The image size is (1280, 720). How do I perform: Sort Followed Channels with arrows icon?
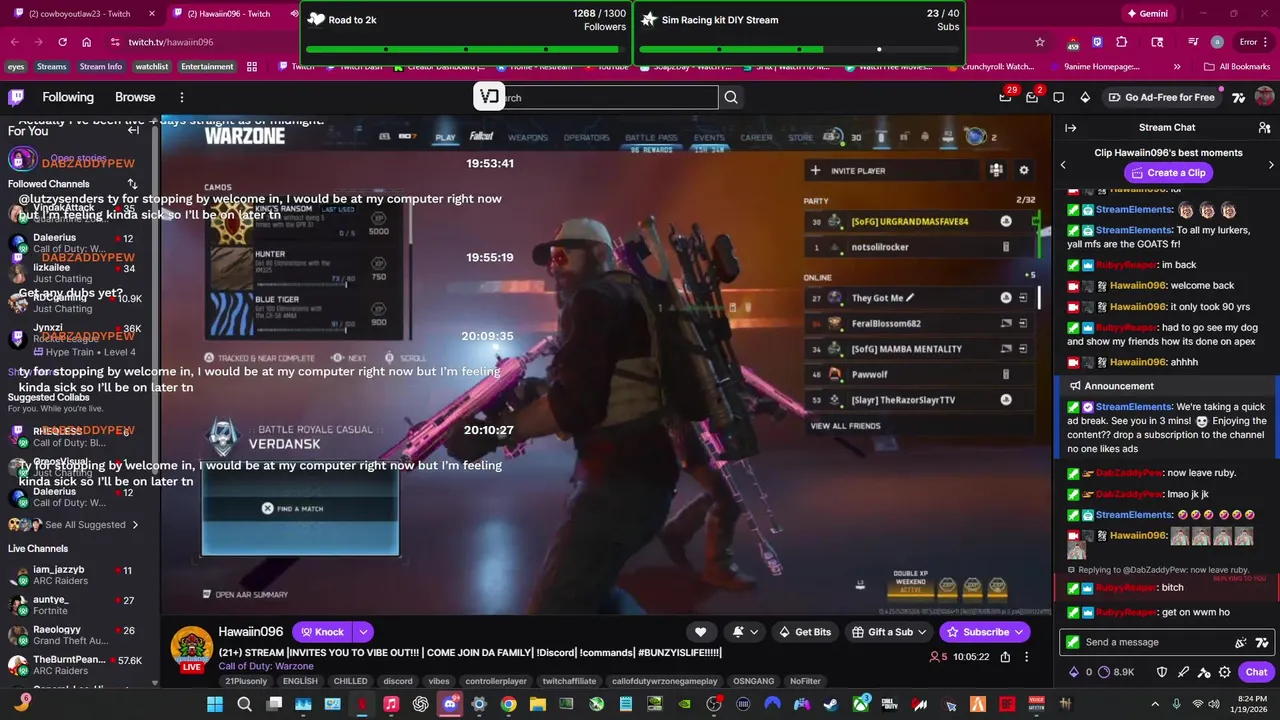click(x=132, y=184)
